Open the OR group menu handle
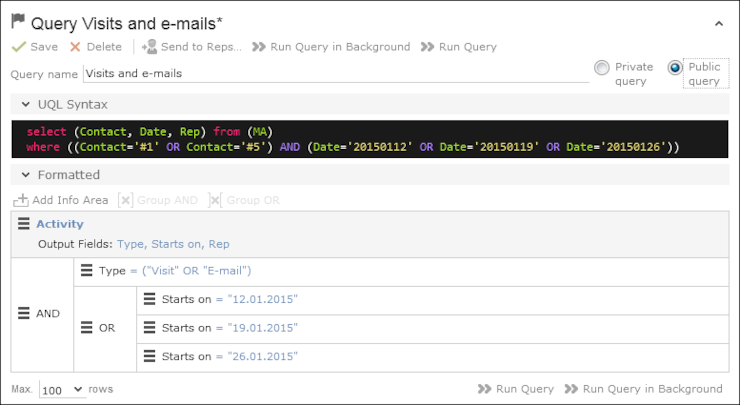The image size is (740, 405). point(86,327)
